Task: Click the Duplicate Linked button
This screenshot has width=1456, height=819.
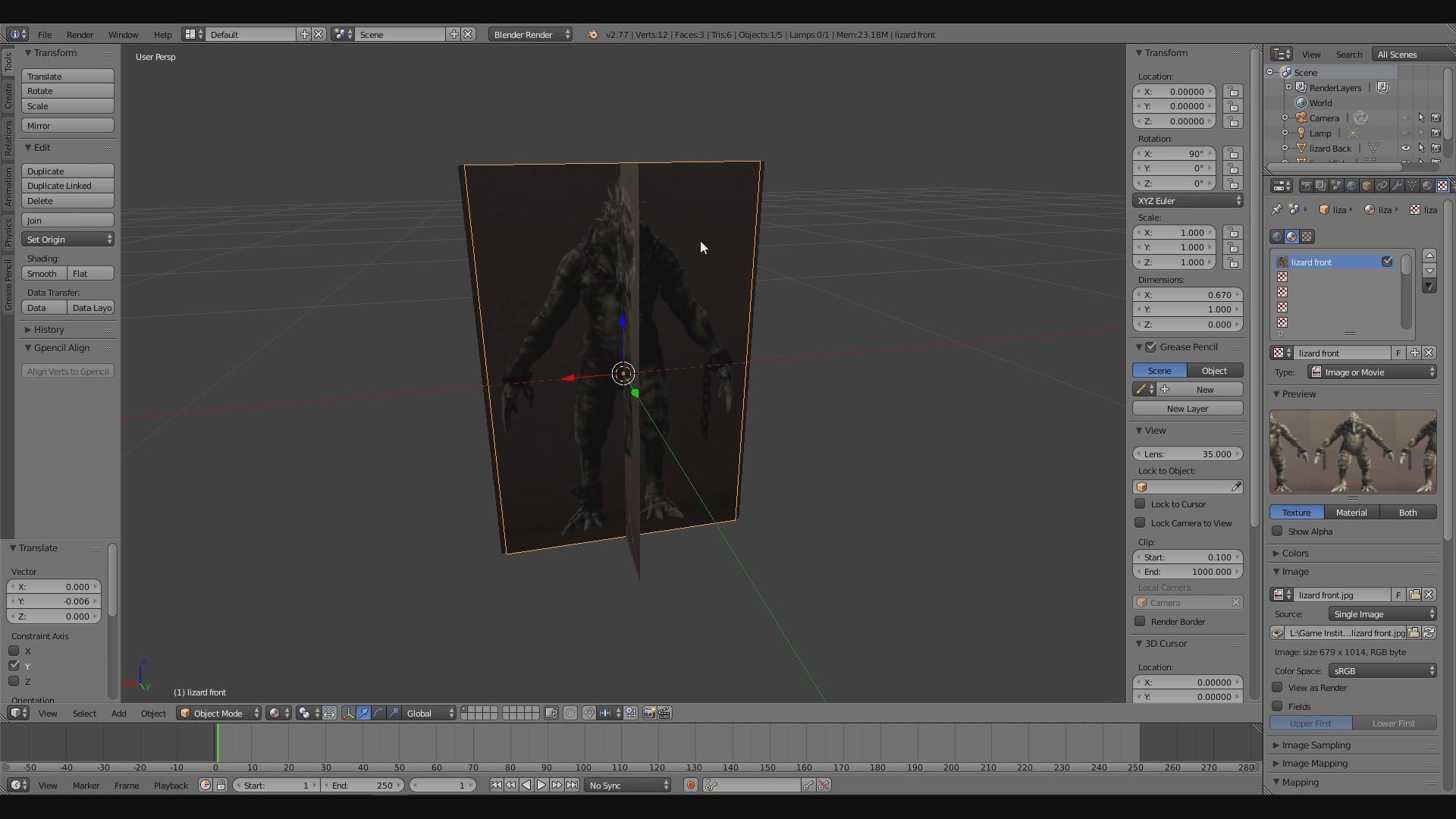Action: [x=67, y=186]
